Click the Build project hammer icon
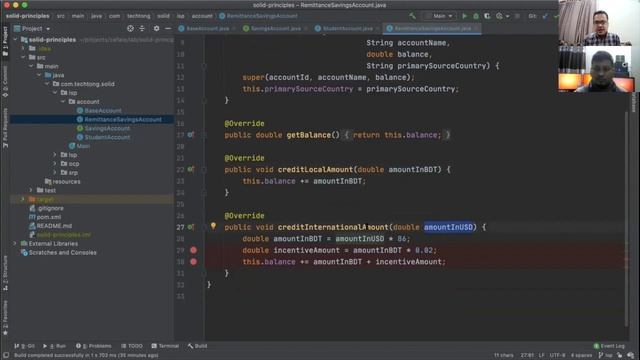Viewport: 640px width, 360px height. (x=413, y=16)
